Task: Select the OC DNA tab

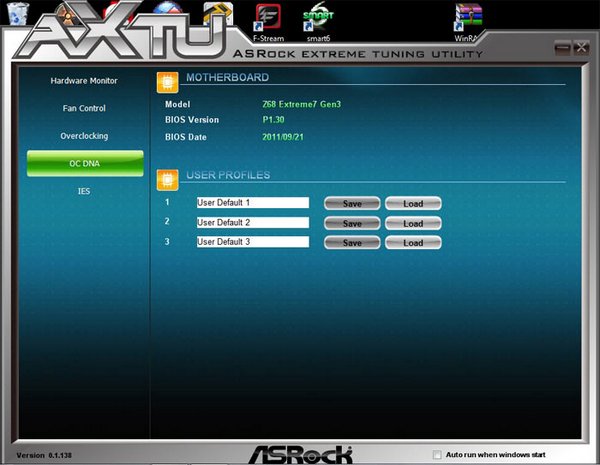Action: [x=85, y=163]
